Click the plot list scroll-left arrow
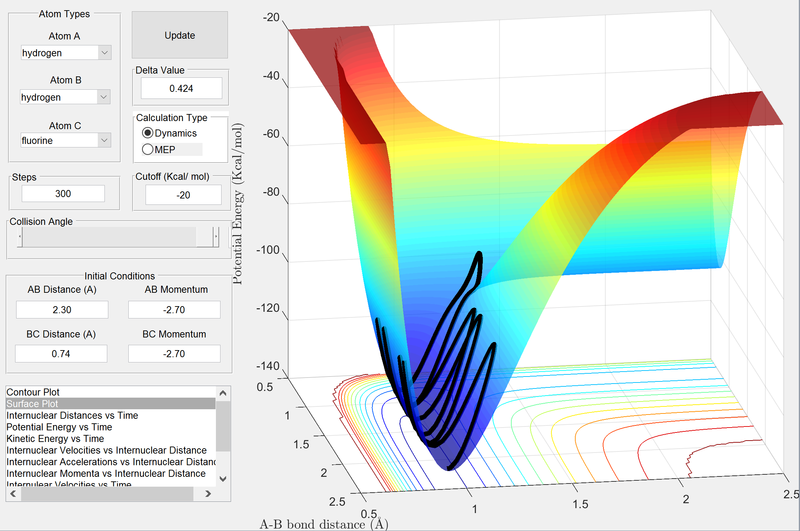Image resolution: width=800 pixels, height=531 pixels. tap(13, 494)
